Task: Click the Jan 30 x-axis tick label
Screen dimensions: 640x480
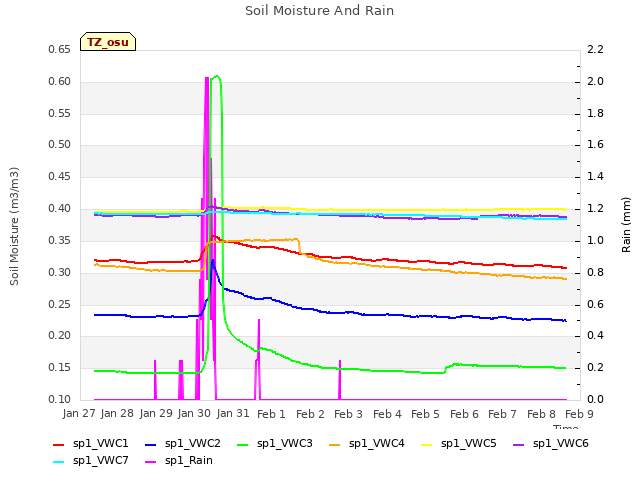Action: tap(194, 413)
